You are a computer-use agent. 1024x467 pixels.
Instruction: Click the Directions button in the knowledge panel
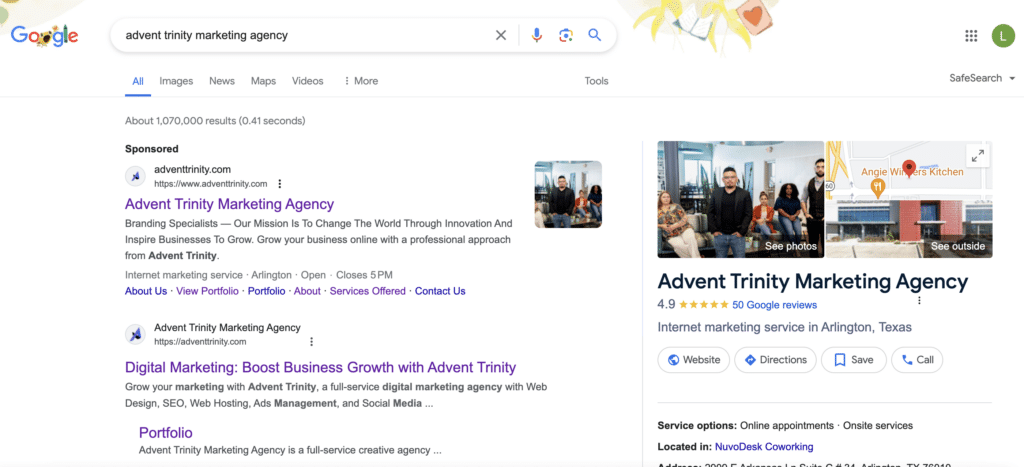[775, 360]
